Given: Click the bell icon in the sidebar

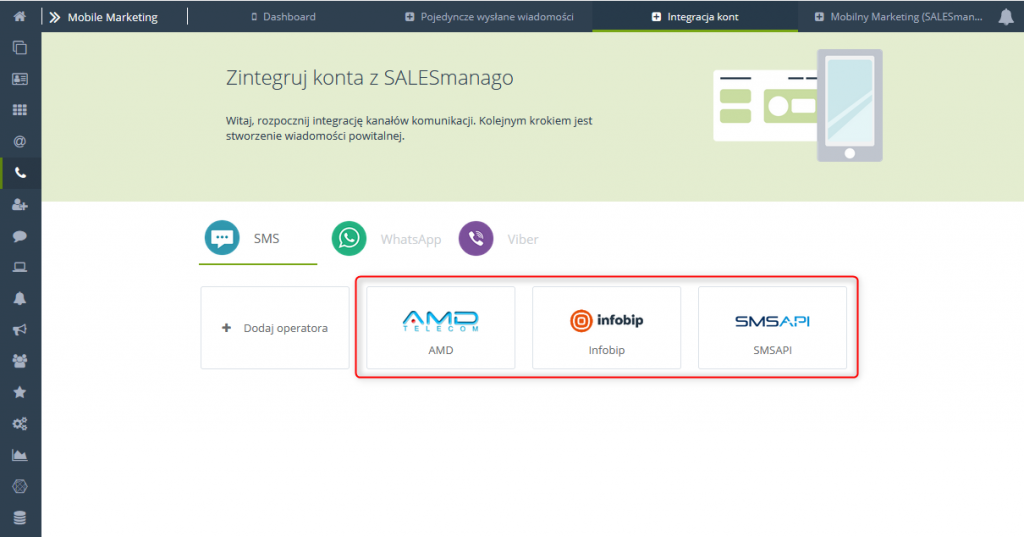Looking at the screenshot, I should pos(20,299).
